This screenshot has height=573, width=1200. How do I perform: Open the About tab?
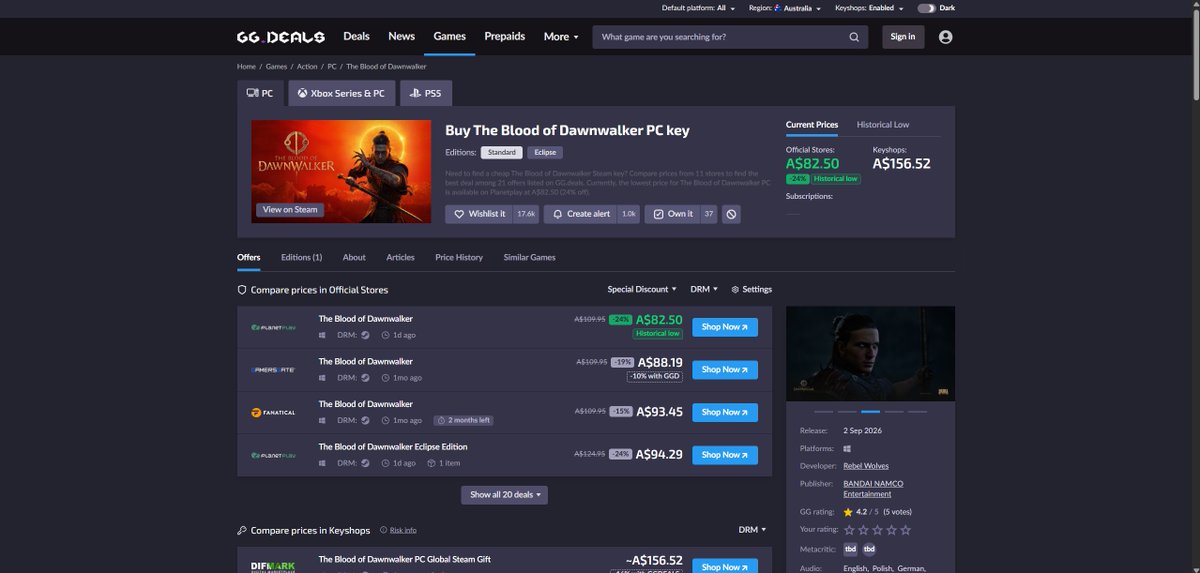(354, 257)
